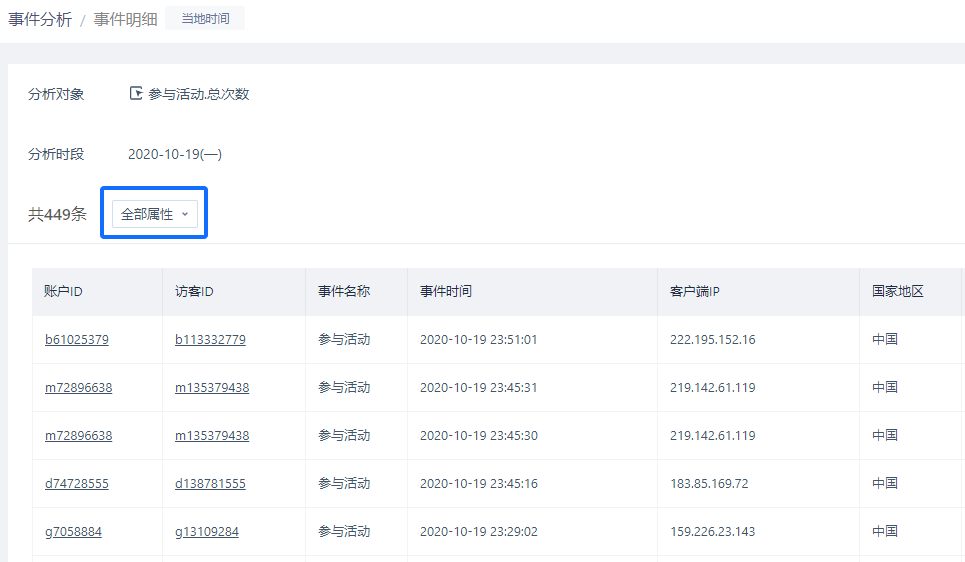The height and width of the screenshot is (562, 965).
Task: Open account ID link b61025379
Action: click(77, 340)
